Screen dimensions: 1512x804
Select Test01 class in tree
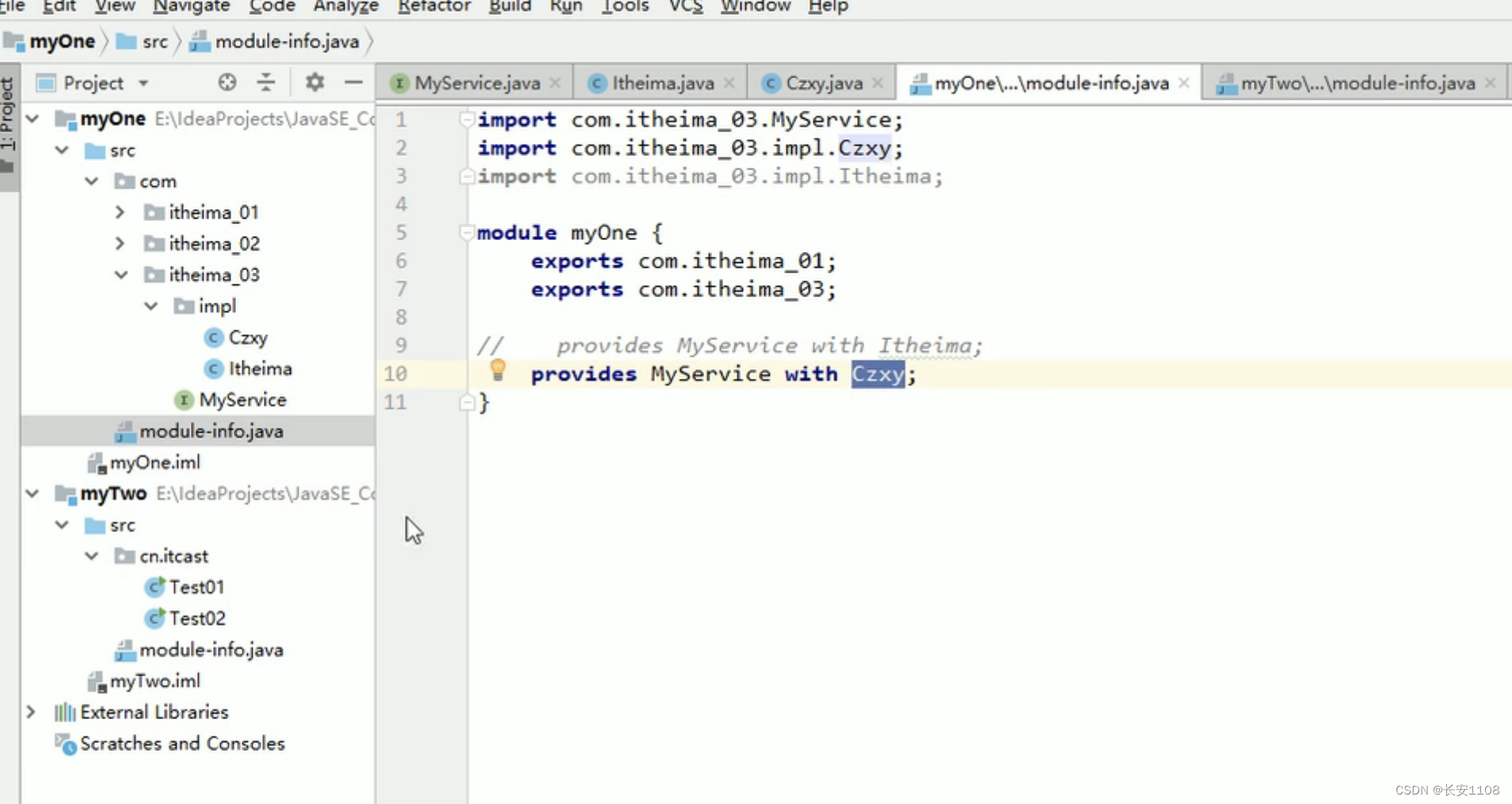[185, 587]
